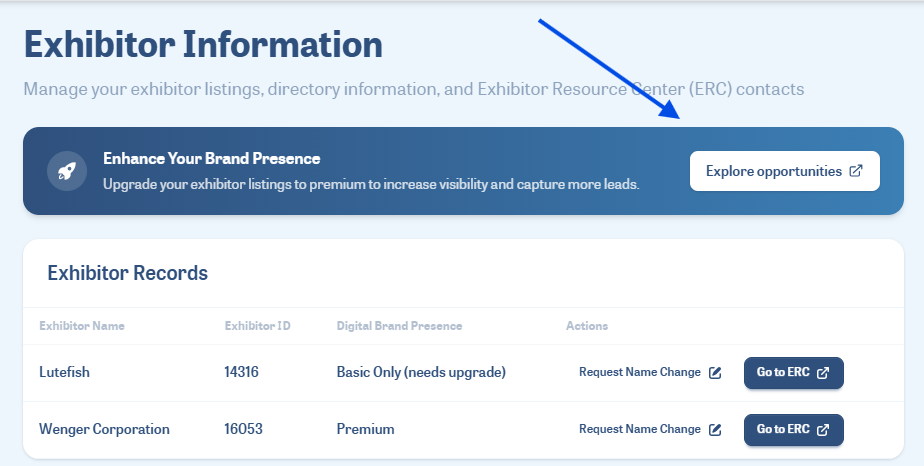Click the Exhibitor Name column header
The height and width of the screenshot is (466, 924).
pyautogui.click(x=82, y=326)
